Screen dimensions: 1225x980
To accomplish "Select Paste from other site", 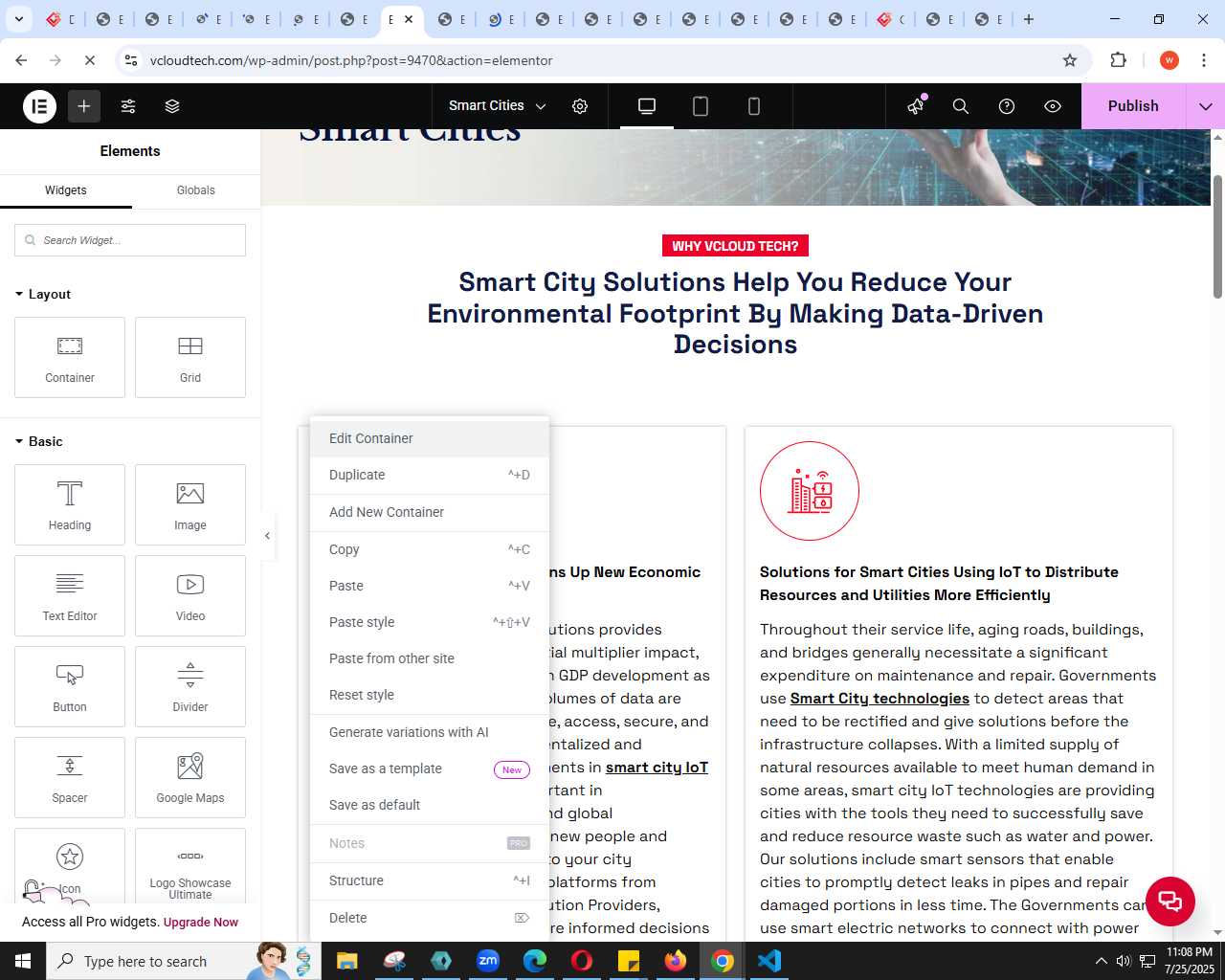I will 430,658.
